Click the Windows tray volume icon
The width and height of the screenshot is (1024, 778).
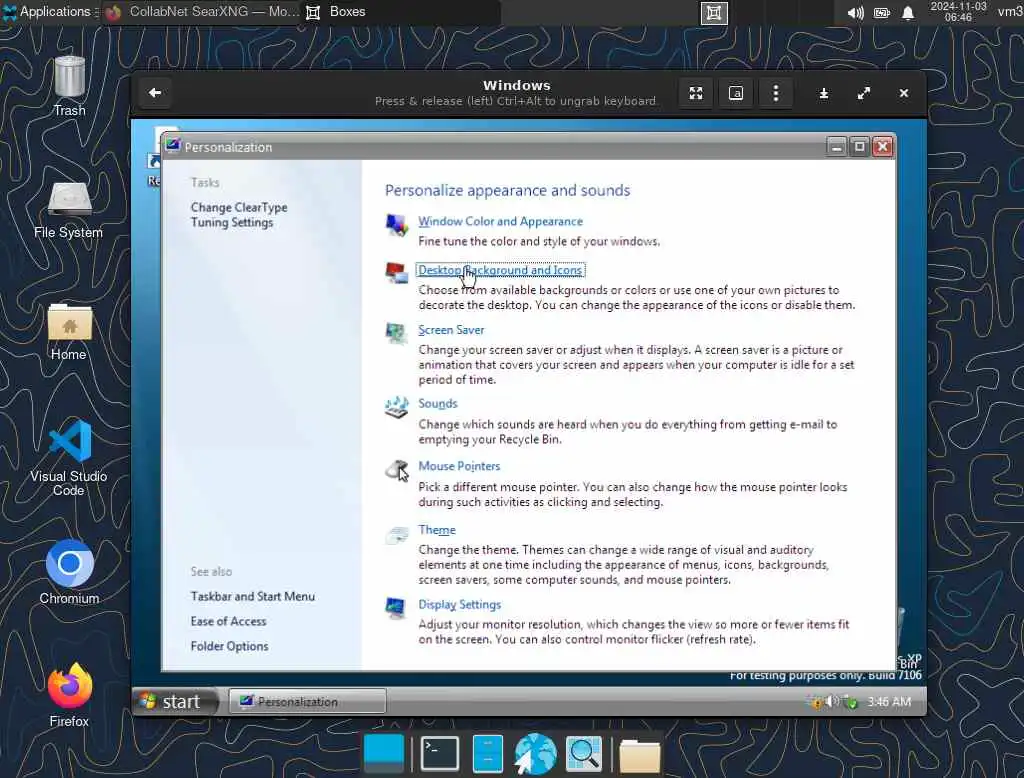click(832, 702)
